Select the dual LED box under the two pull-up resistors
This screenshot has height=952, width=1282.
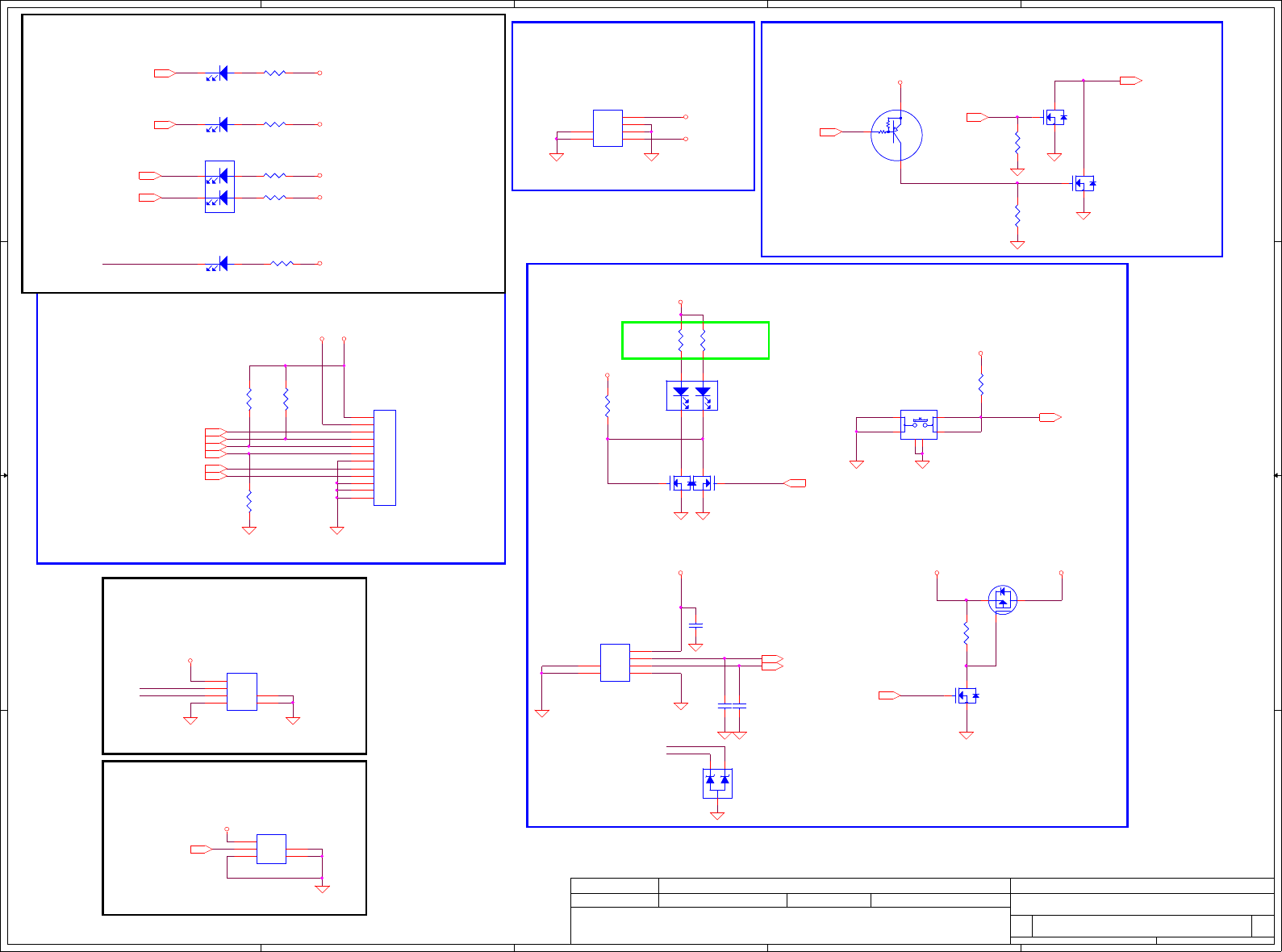(x=692, y=395)
